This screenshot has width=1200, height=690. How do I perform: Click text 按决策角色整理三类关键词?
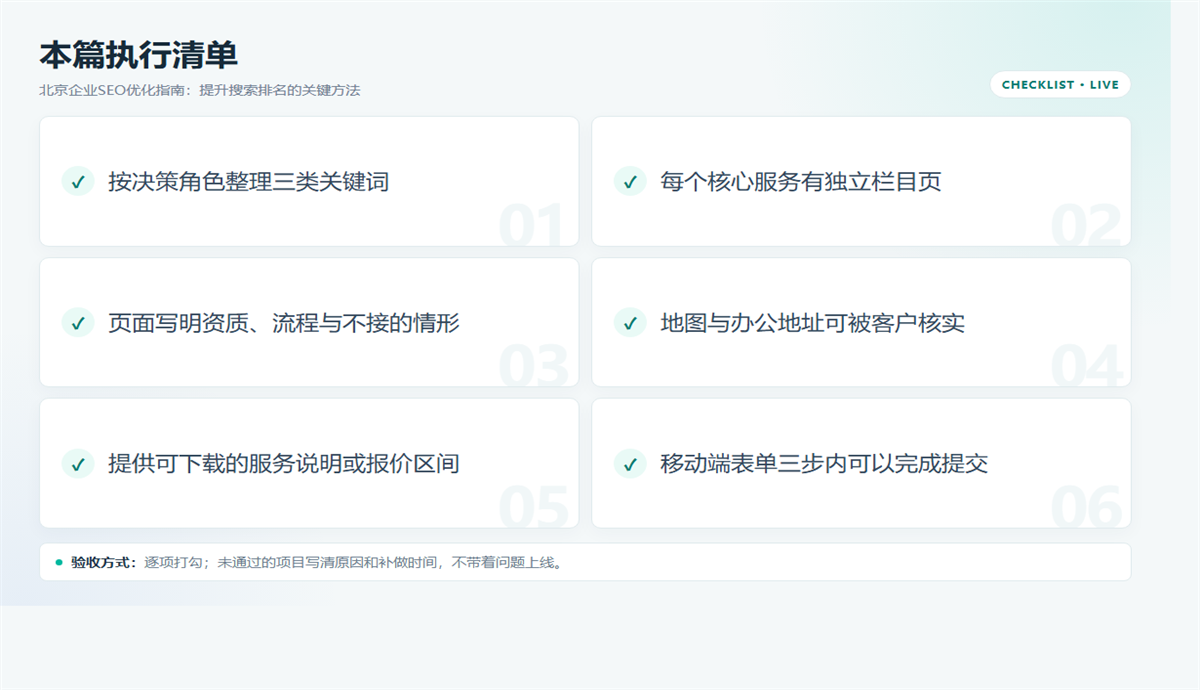248,182
